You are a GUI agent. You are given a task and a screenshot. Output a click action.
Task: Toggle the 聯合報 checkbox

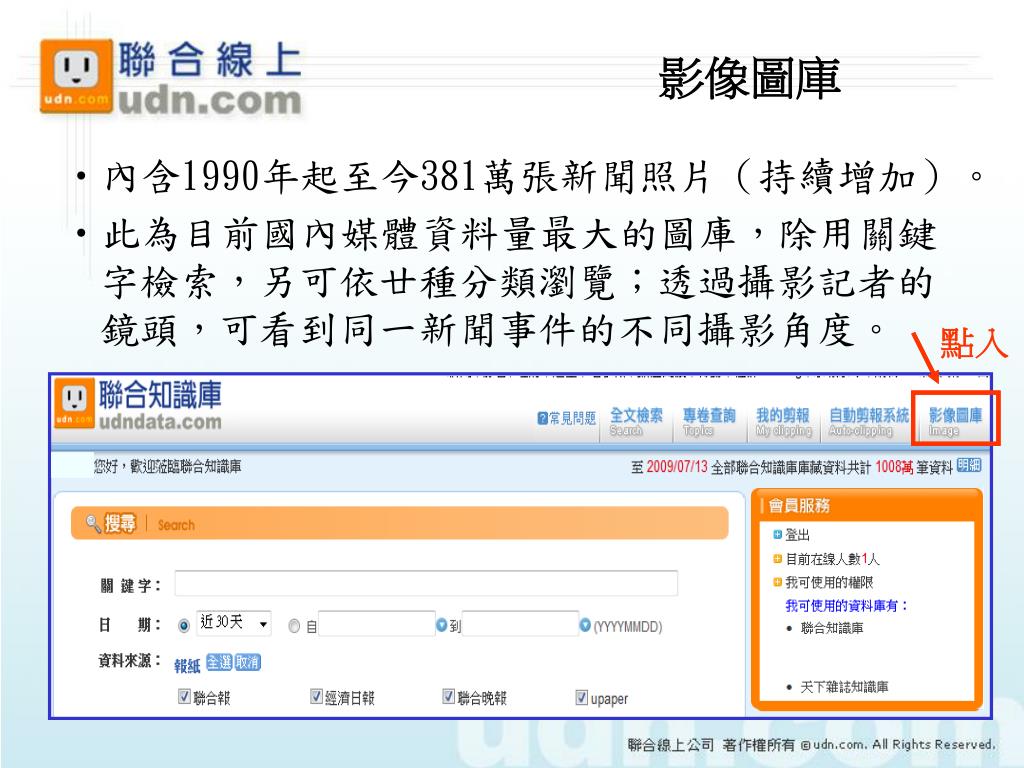184,697
